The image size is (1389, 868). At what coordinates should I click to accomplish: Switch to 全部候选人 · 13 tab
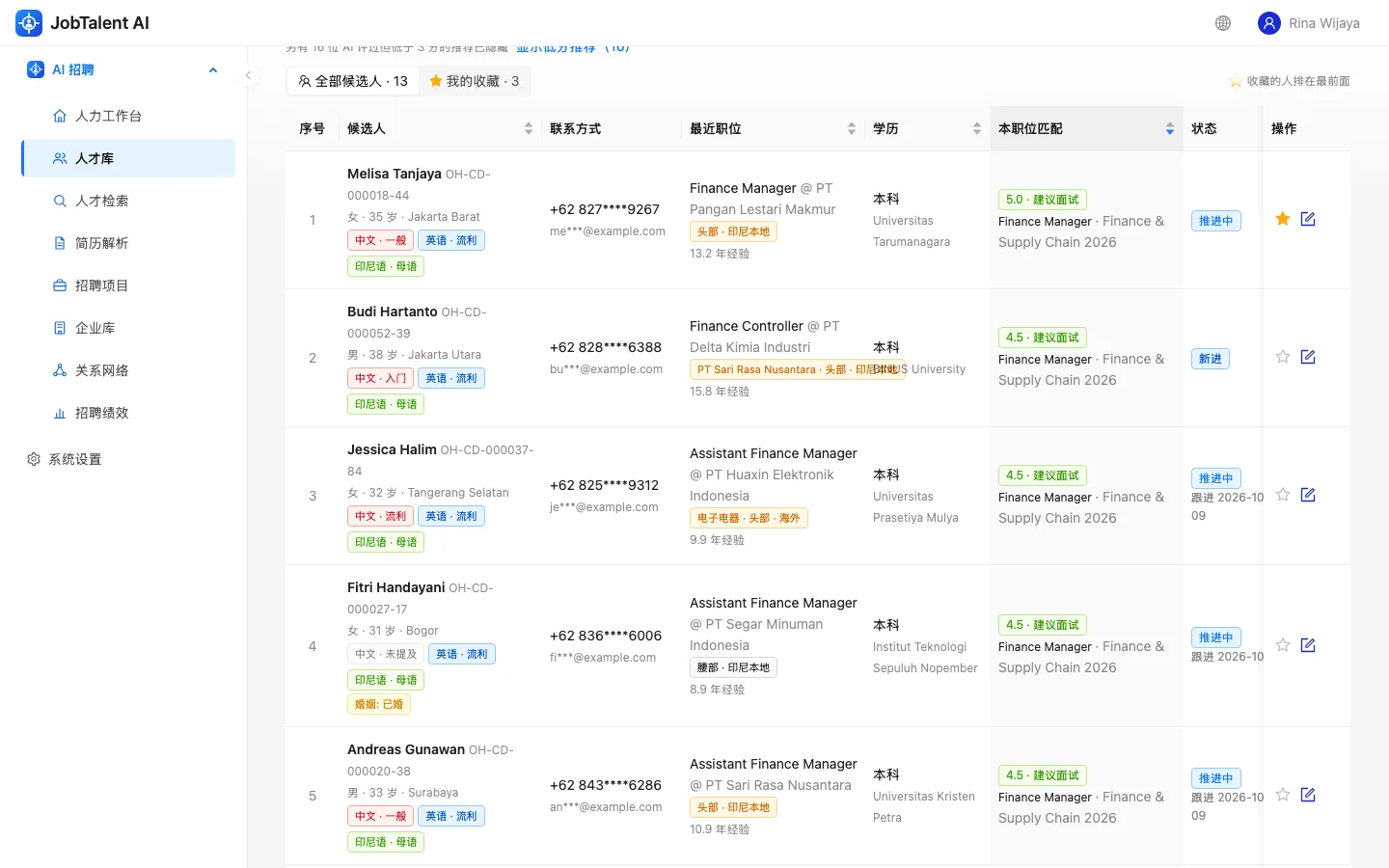(353, 81)
